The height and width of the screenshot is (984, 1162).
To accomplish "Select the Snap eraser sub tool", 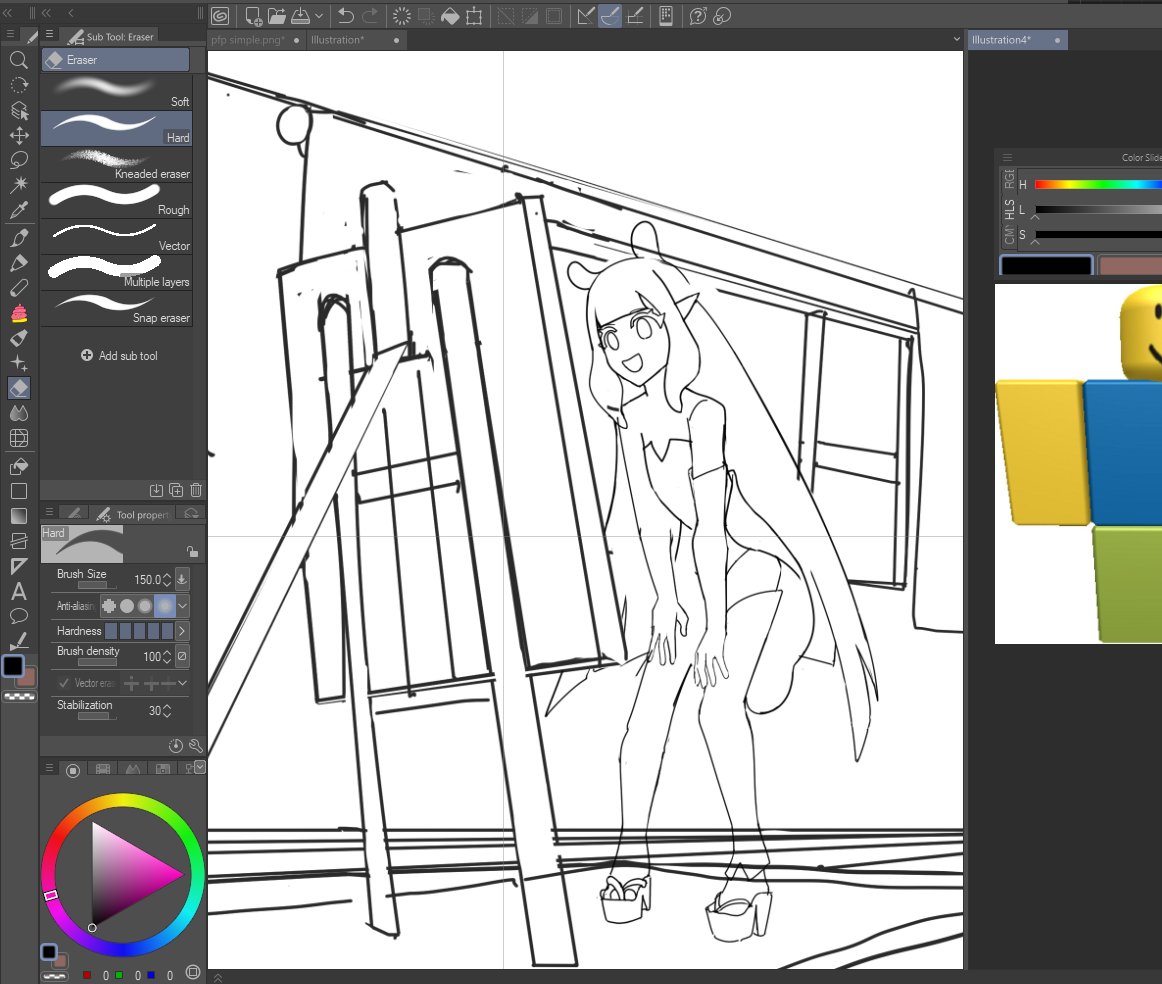I will (x=116, y=309).
